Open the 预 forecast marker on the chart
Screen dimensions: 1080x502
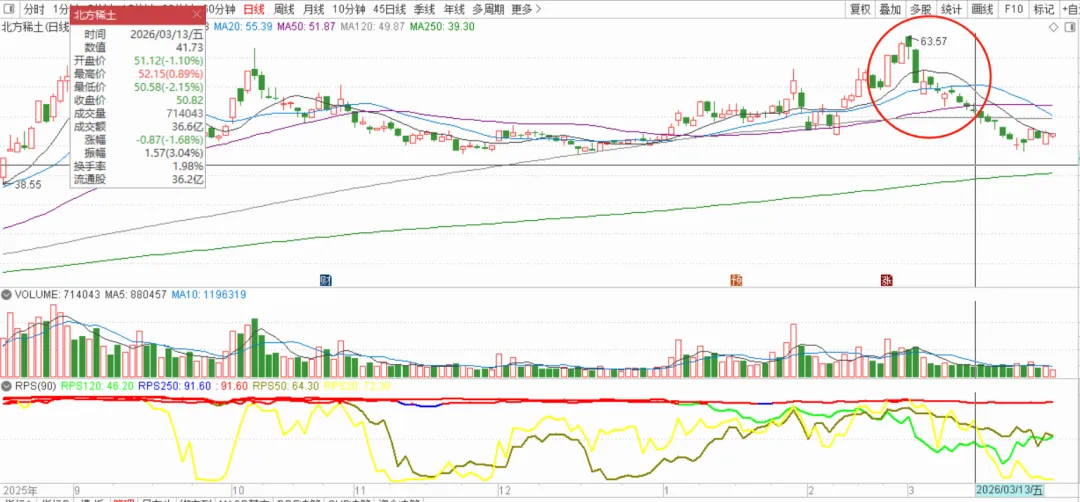(736, 279)
